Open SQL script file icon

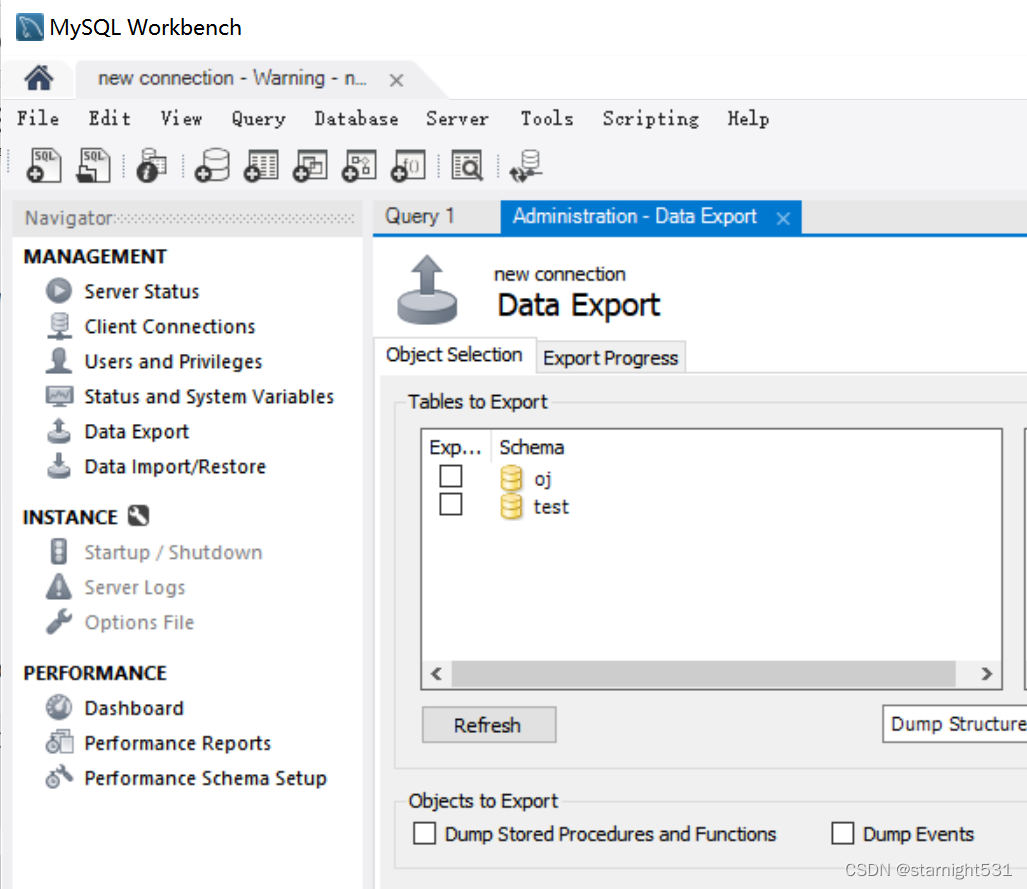[x=94, y=165]
